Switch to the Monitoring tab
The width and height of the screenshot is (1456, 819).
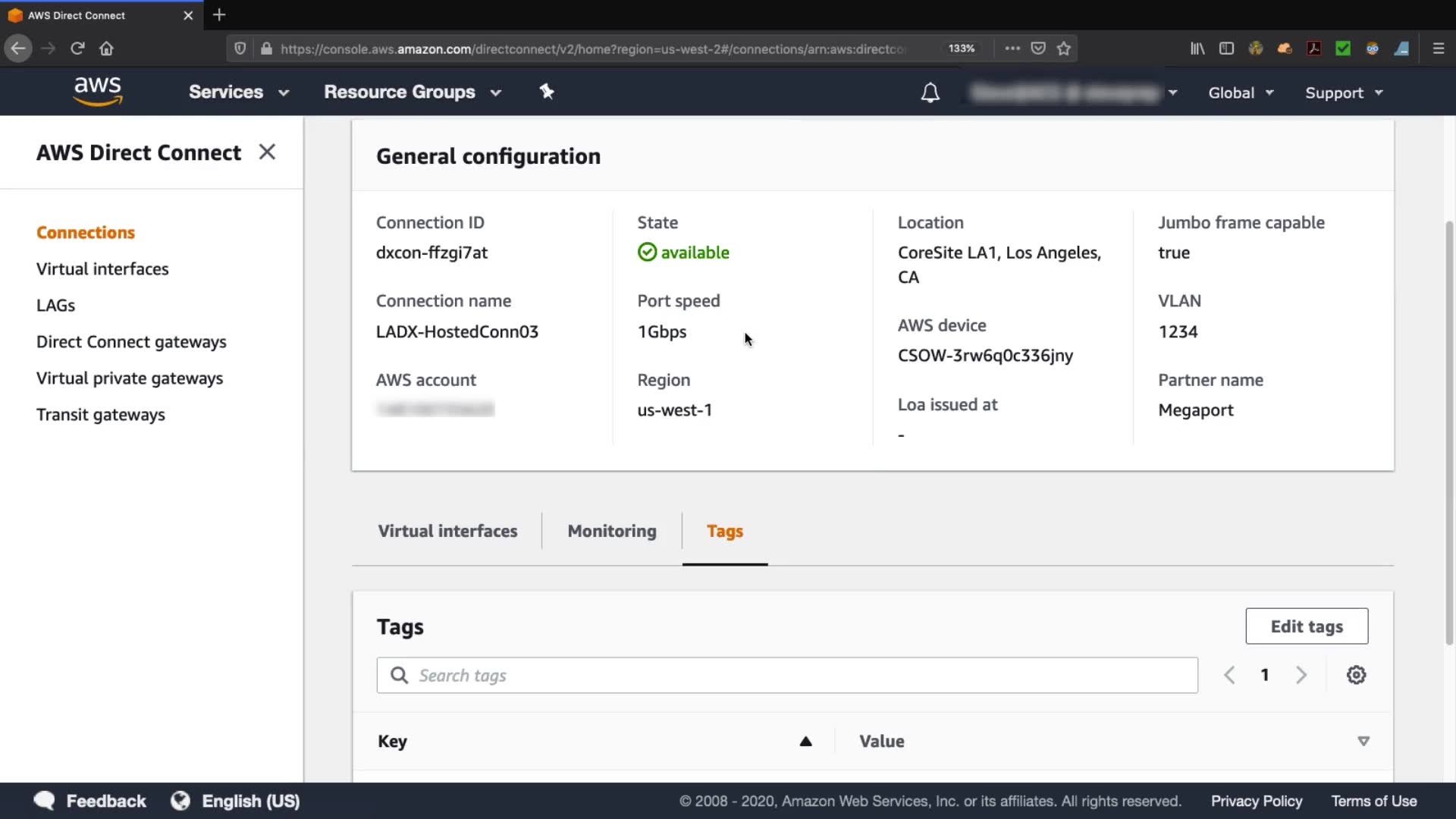pyautogui.click(x=612, y=531)
